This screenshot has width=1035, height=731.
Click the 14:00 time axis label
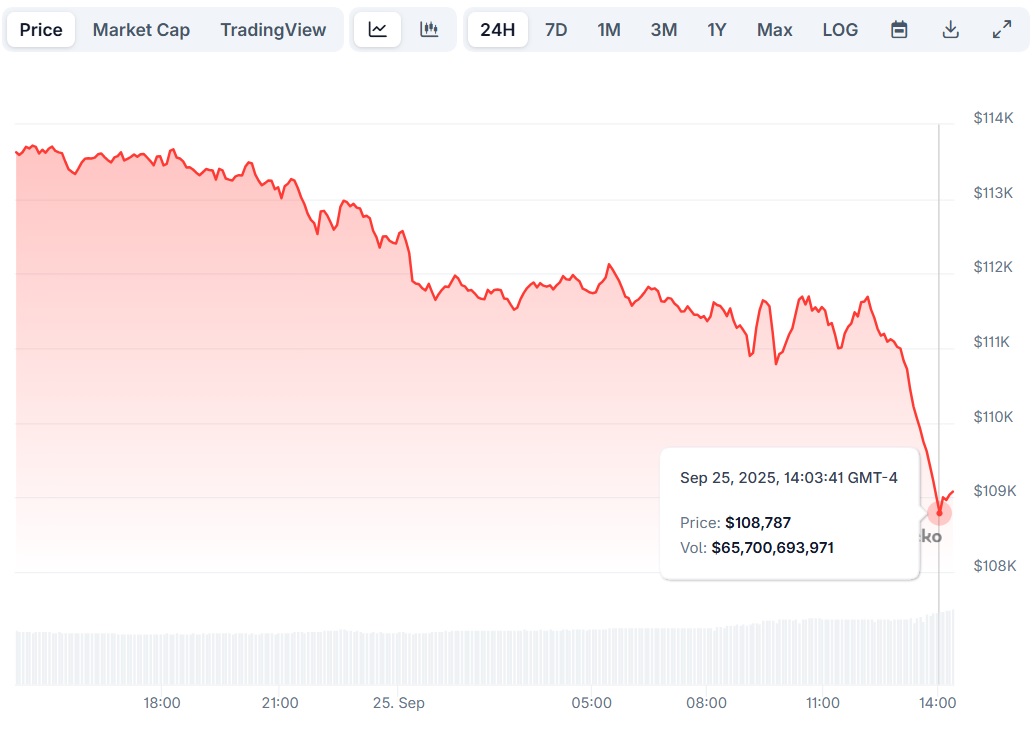pos(938,703)
